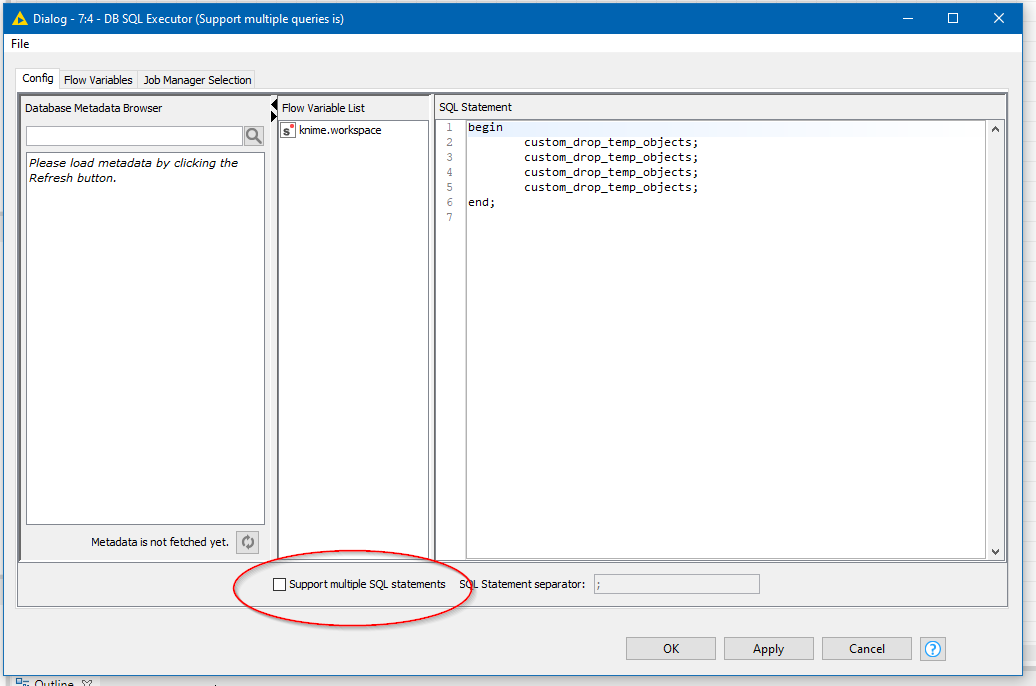
Task: Click the blue help question mark icon
Action: (933, 648)
